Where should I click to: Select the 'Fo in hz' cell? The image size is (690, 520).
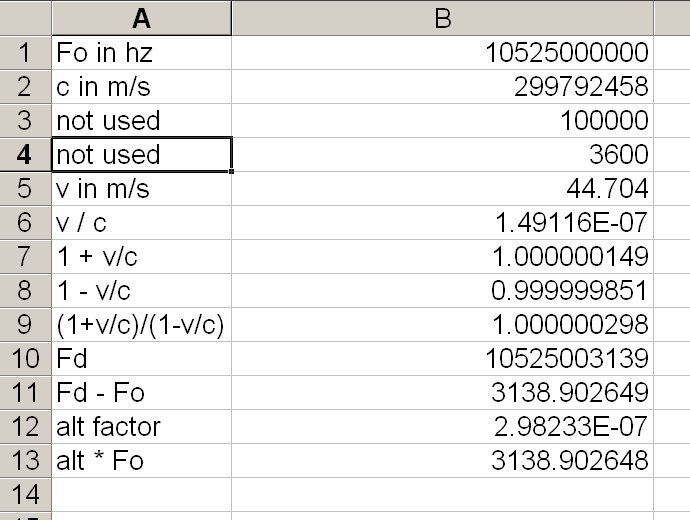[x=141, y=53]
